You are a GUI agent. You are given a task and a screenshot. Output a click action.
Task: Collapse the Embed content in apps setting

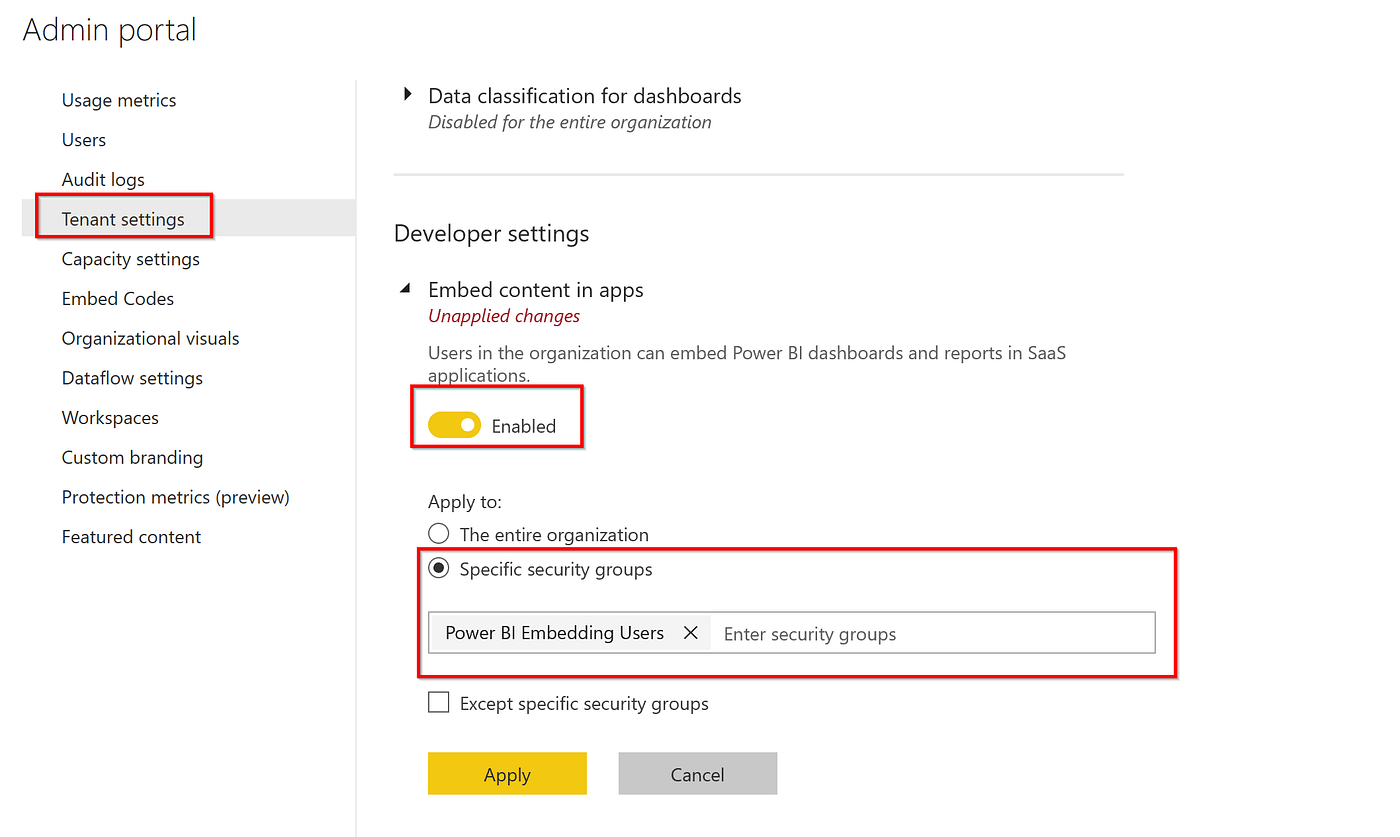[x=406, y=289]
